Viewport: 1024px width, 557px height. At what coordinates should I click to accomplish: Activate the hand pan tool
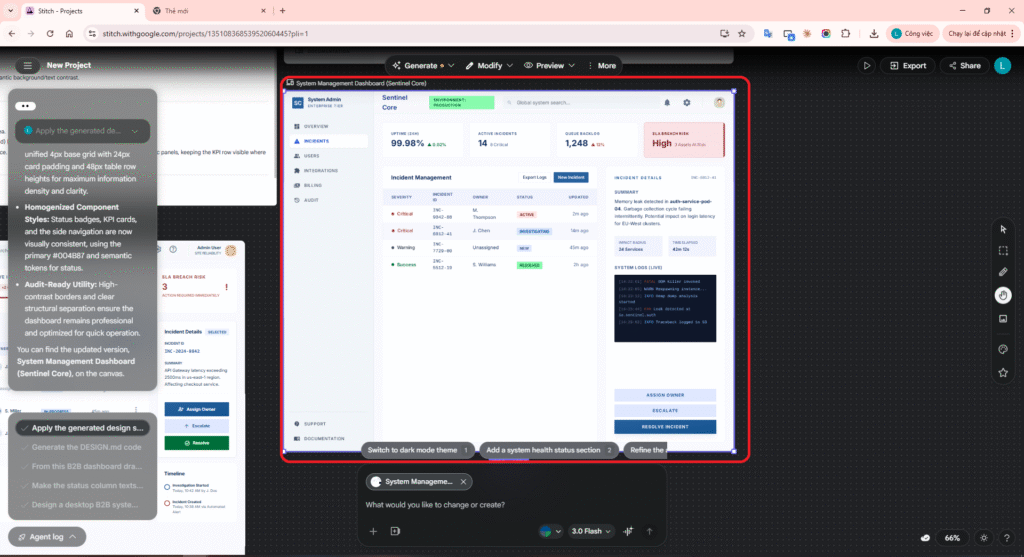[x=1003, y=295]
